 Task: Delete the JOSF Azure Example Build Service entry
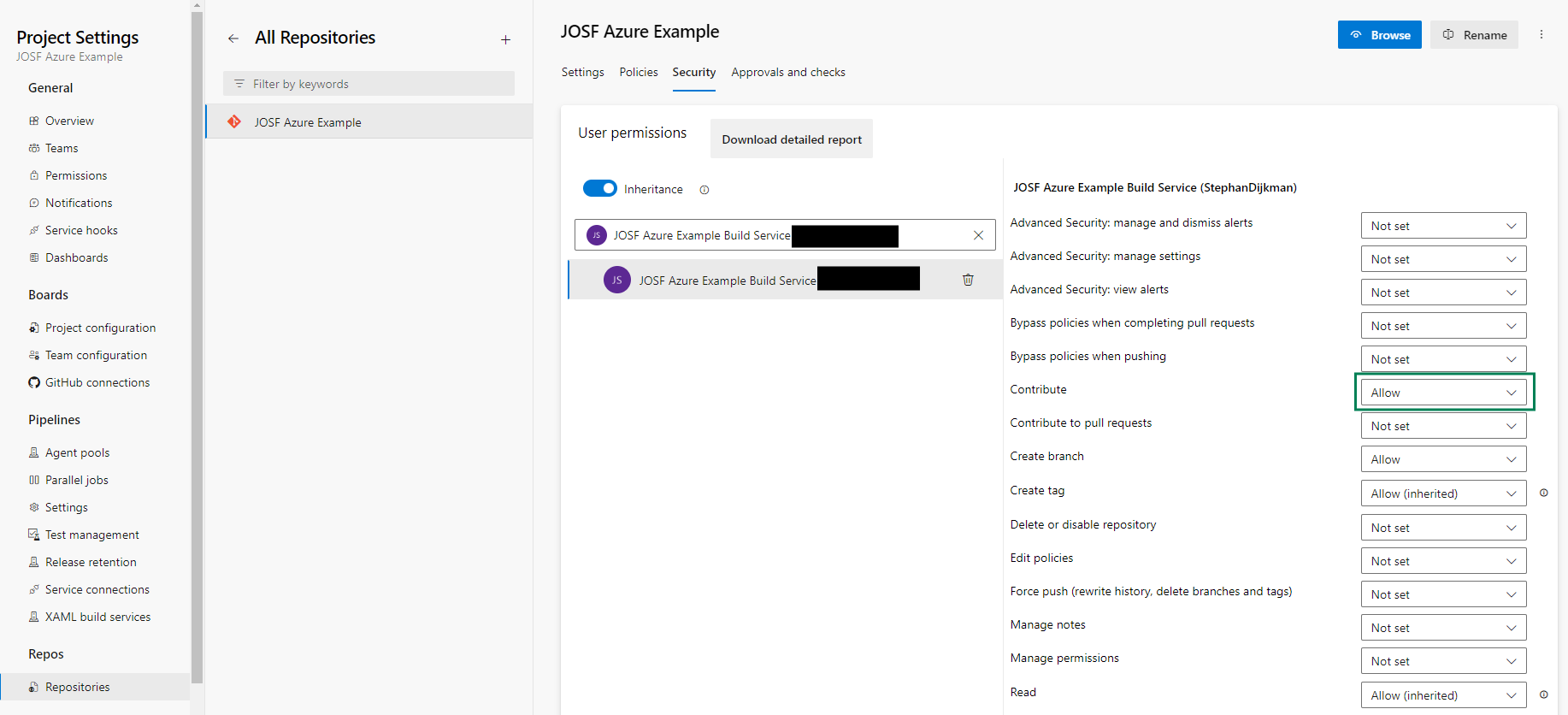pyautogui.click(x=968, y=280)
